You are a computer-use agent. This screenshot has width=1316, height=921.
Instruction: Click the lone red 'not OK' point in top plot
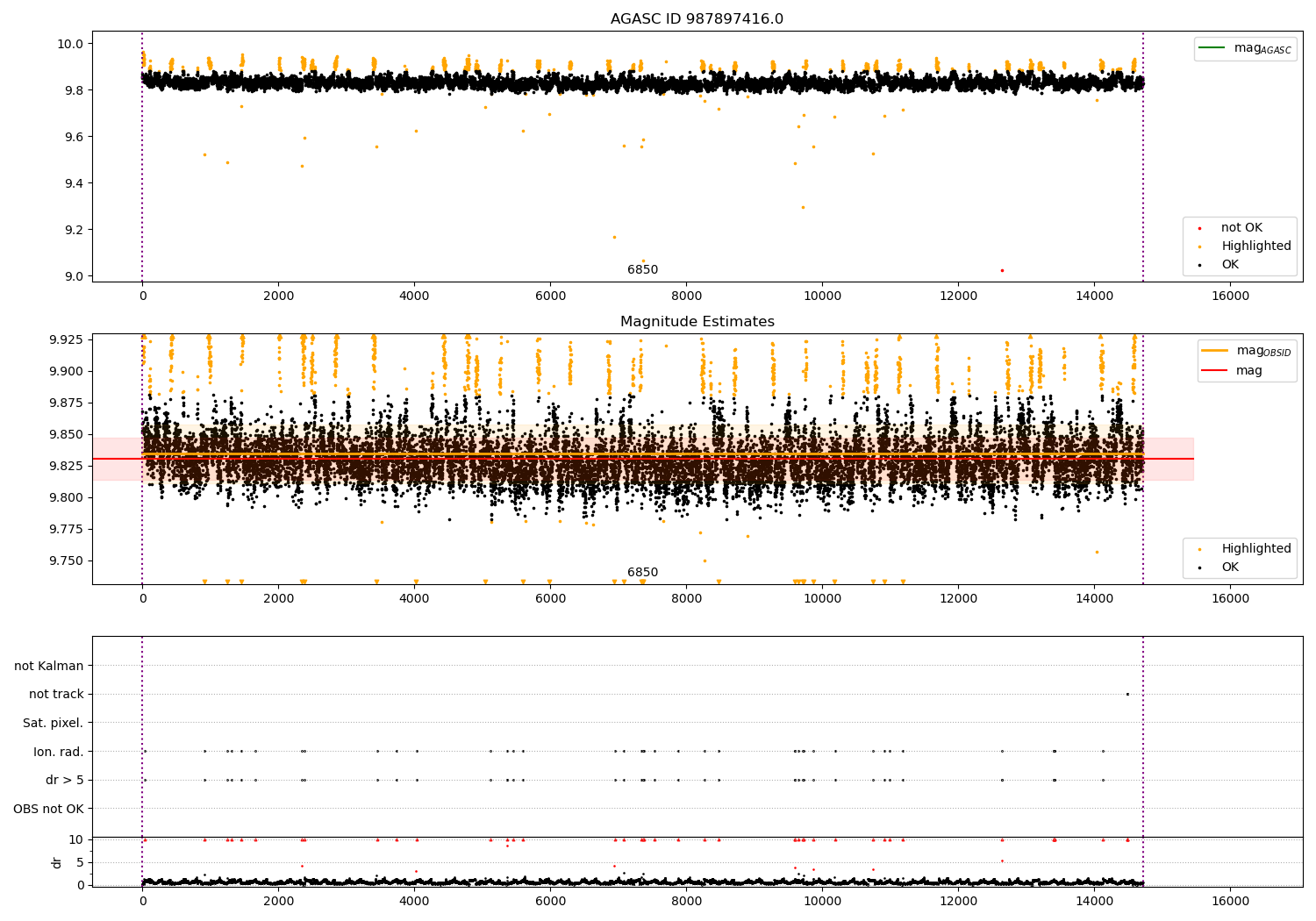(x=1002, y=270)
